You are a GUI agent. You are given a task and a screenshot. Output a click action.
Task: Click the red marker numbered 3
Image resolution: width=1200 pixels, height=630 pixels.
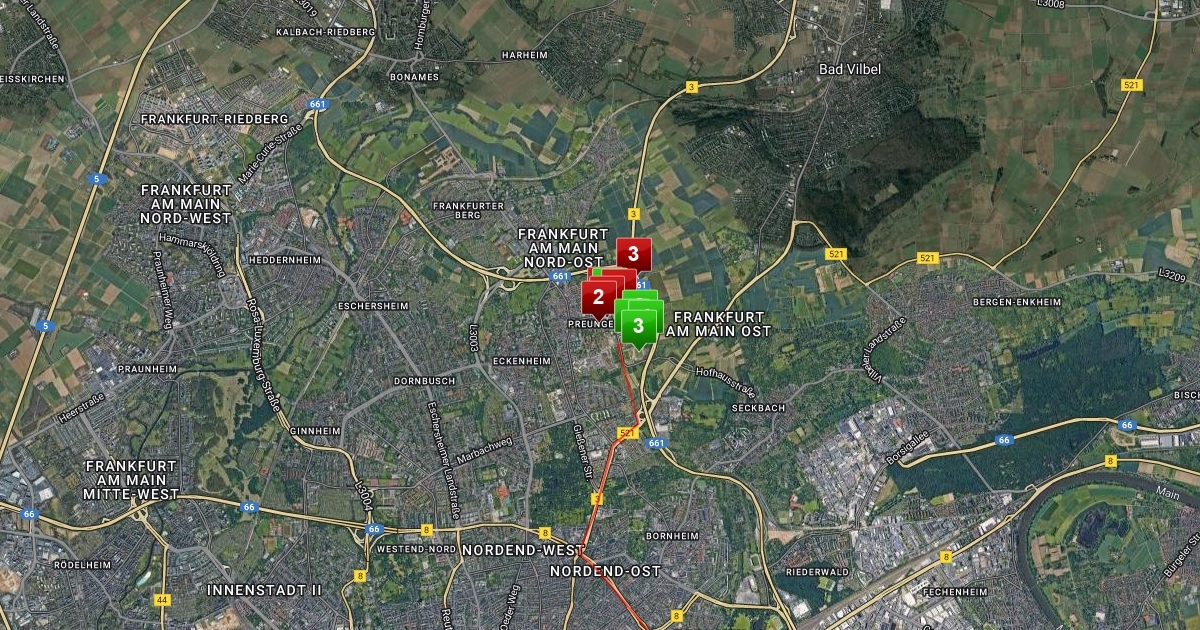tap(633, 253)
